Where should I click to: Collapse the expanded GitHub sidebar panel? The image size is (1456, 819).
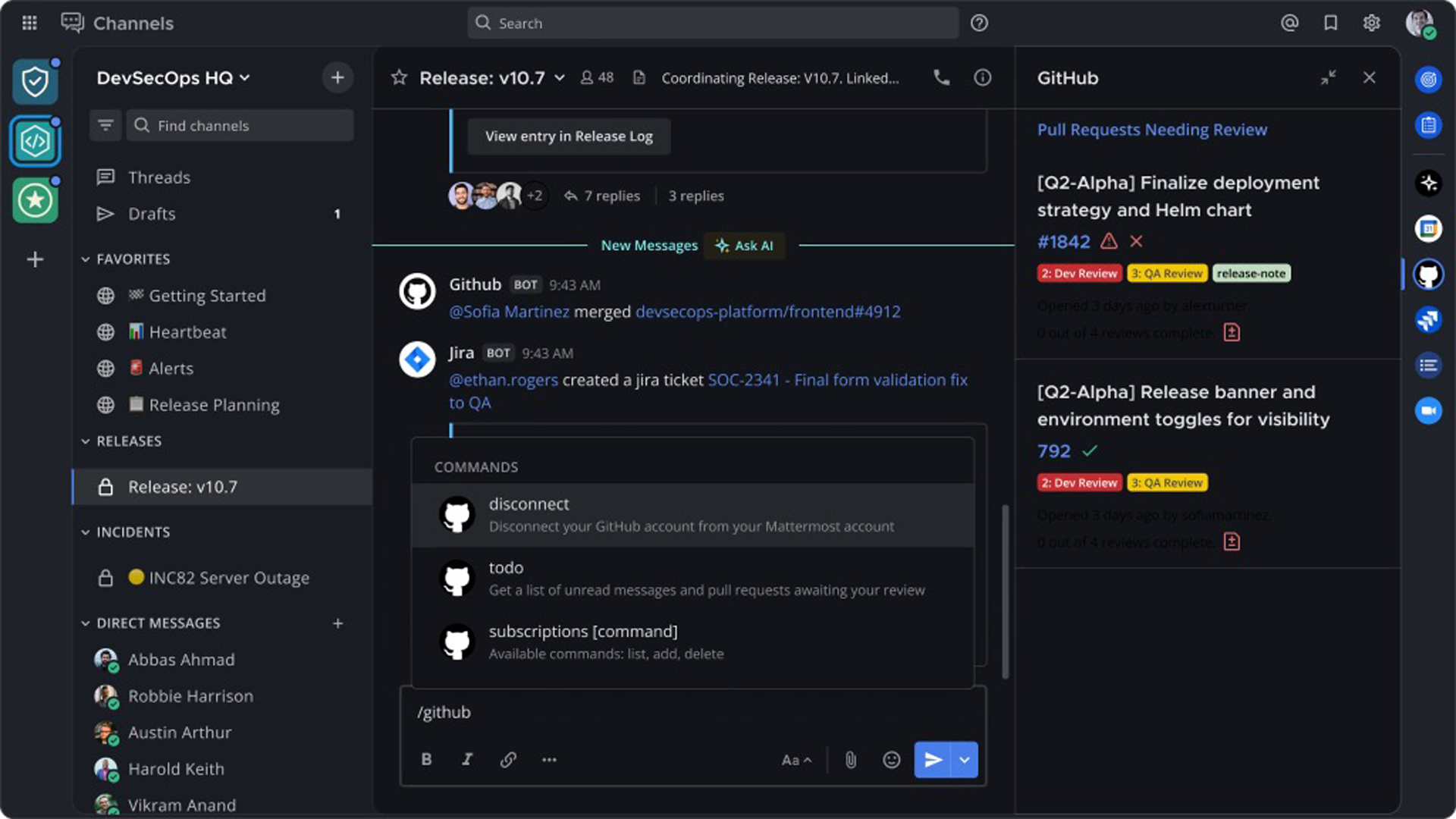pos(1328,78)
